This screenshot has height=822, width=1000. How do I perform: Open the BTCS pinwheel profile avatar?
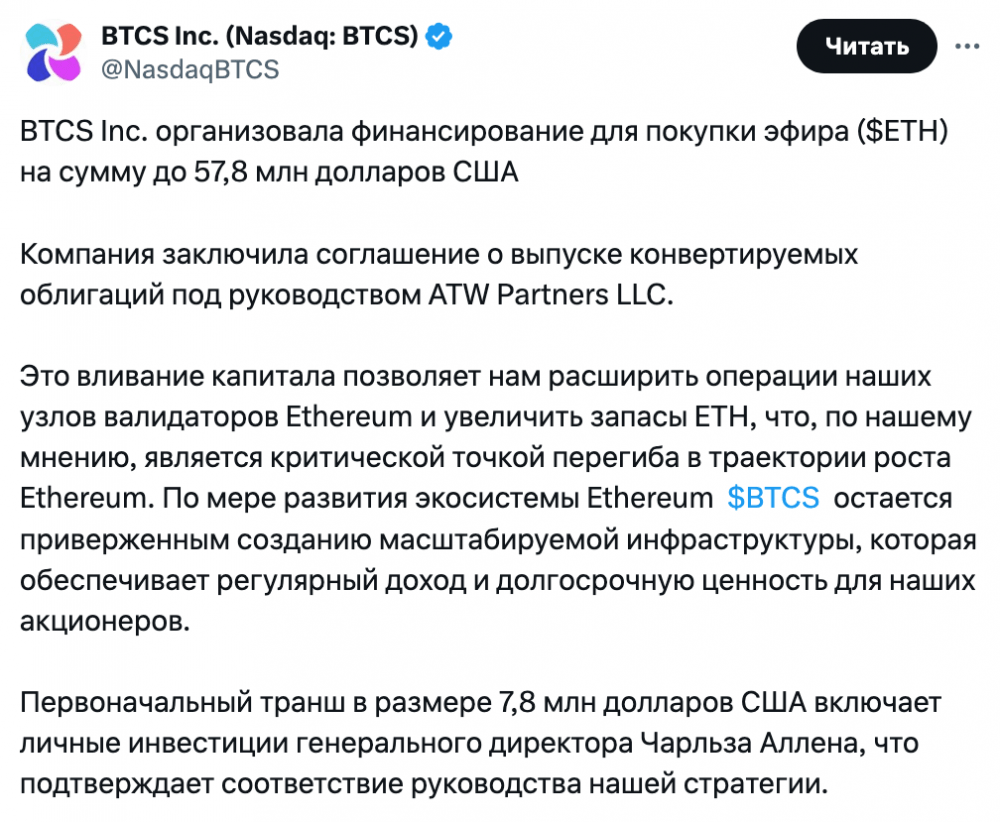[x=54, y=52]
